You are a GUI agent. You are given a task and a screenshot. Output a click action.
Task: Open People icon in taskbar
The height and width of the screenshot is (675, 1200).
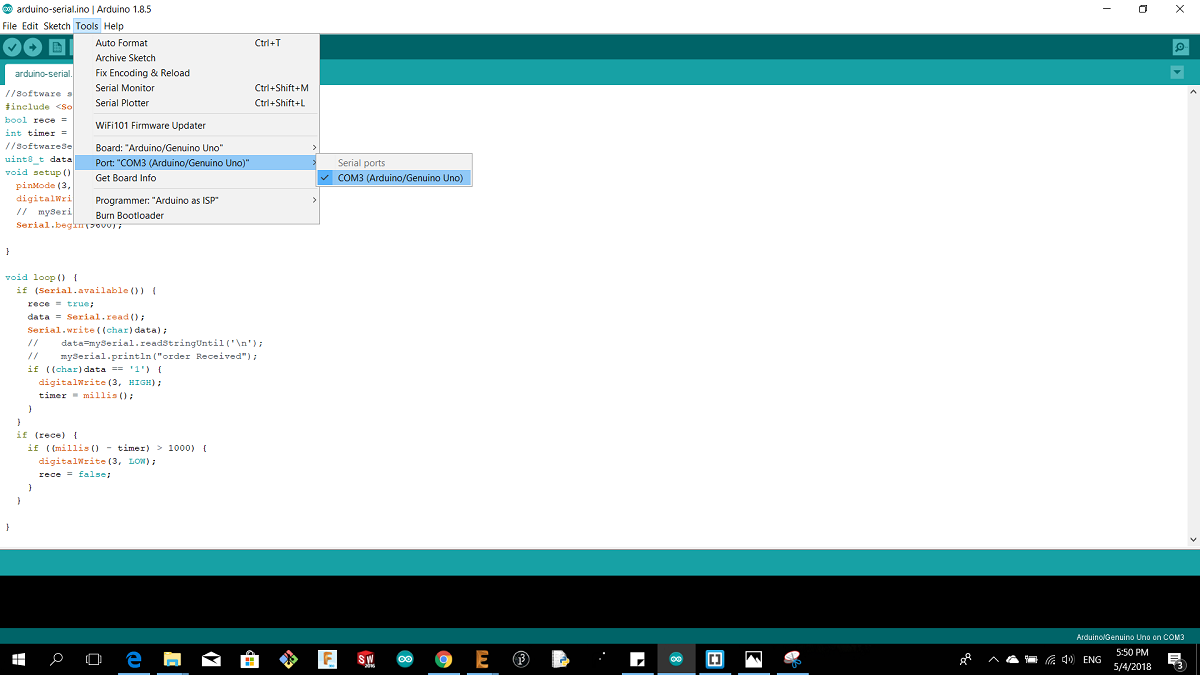(x=965, y=659)
